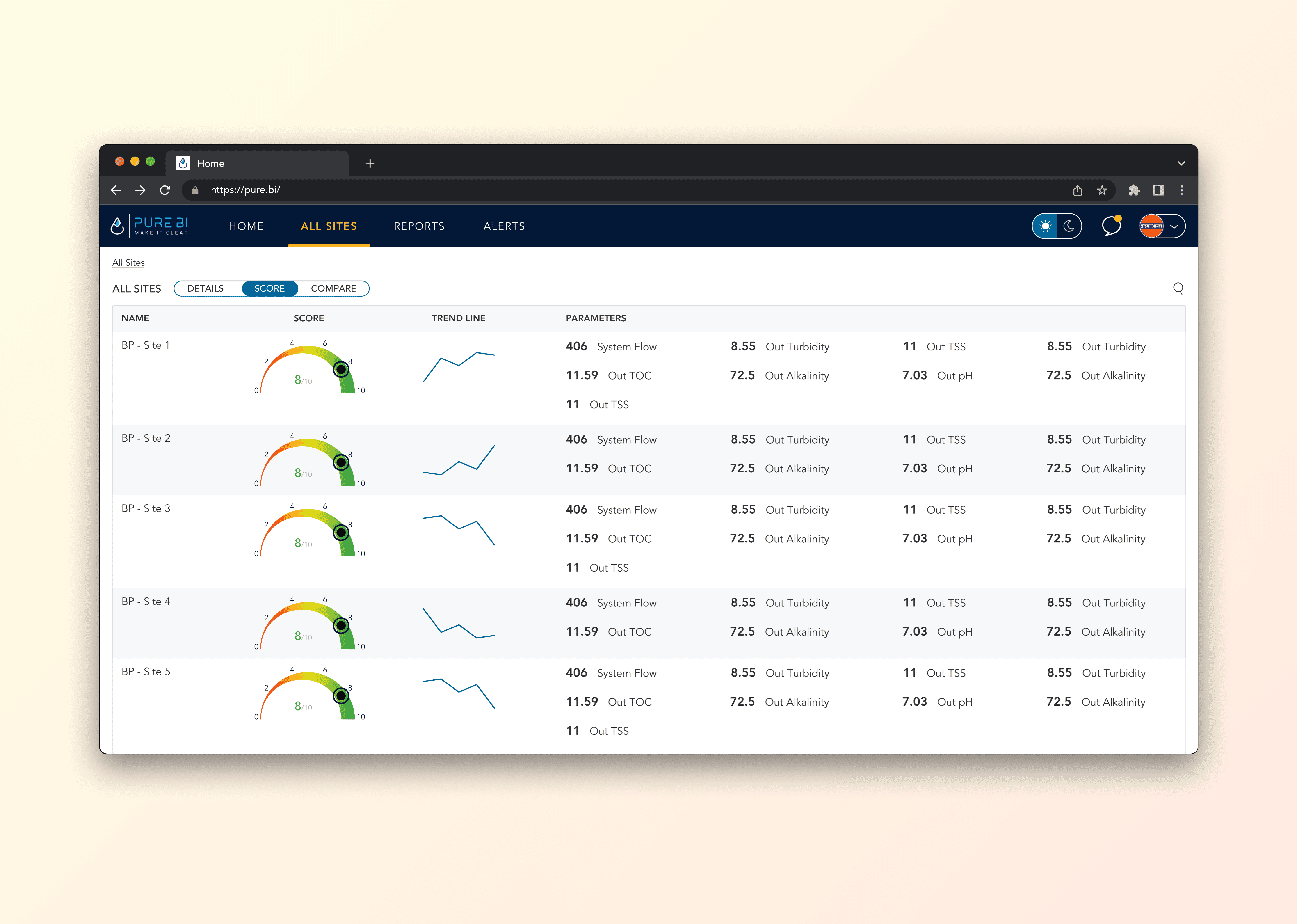Switch to dark mode moon toggle
The width and height of the screenshot is (1297, 924).
1069,226
